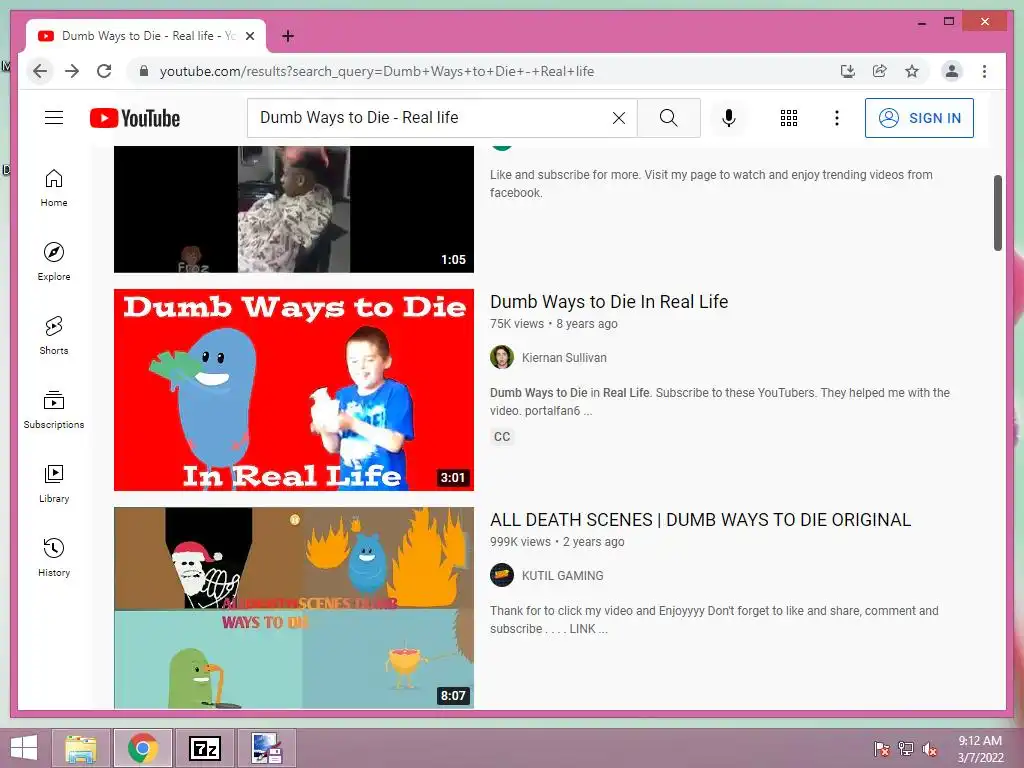The width and height of the screenshot is (1024, 768).
Task: Open Library in the sidebar
Action: point(54,483)
